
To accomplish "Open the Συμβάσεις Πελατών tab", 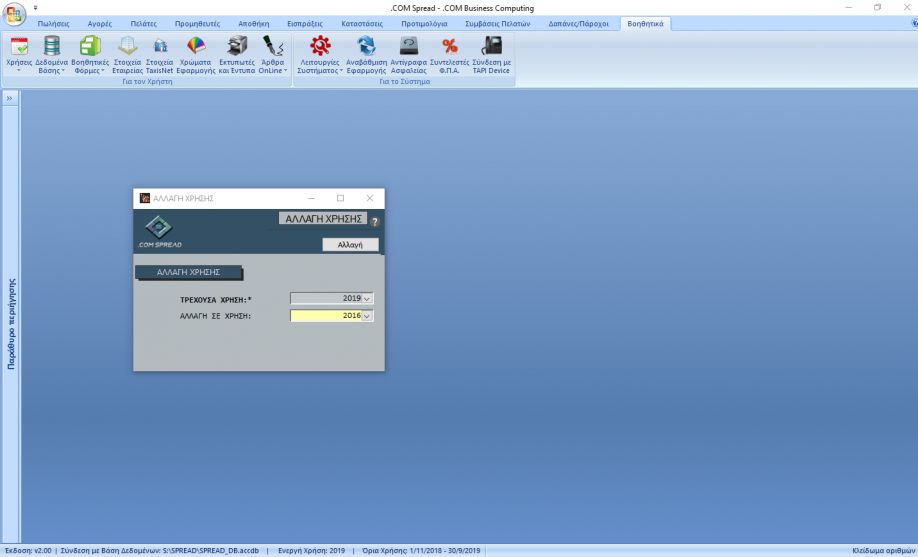I will (x=498, y=24).
